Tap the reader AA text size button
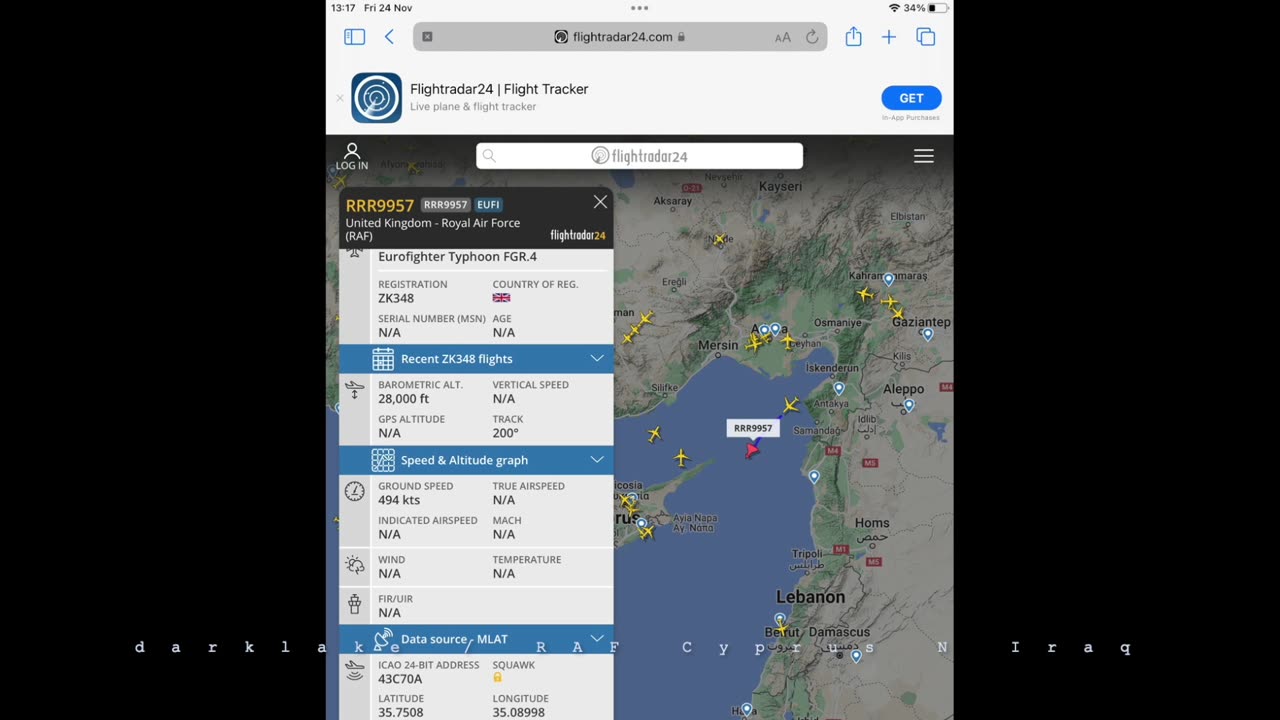Image resolution: width=1280 pixels, height=720 pixels. click(783, 37)
